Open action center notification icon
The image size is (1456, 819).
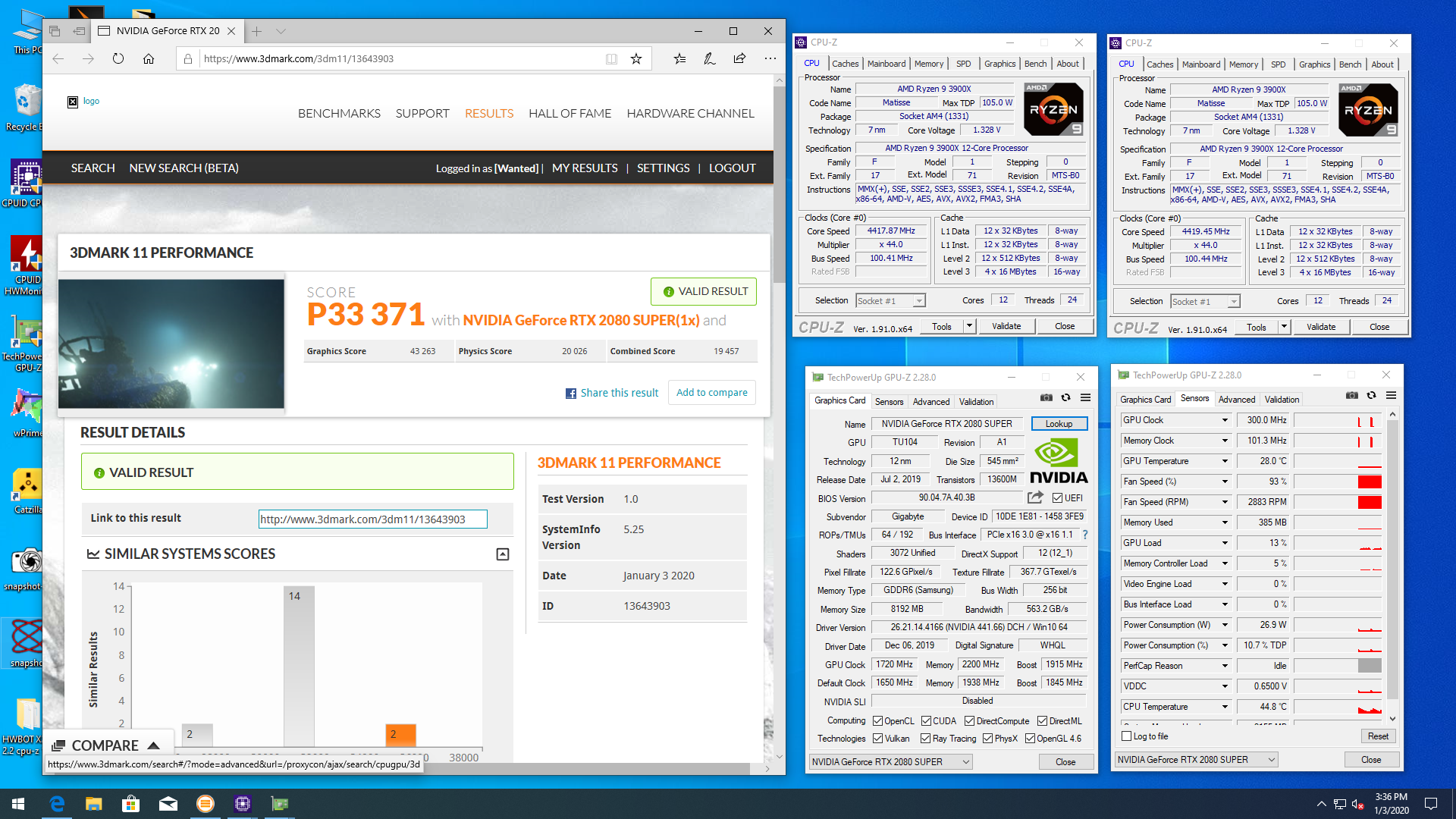coord(1431,804)
